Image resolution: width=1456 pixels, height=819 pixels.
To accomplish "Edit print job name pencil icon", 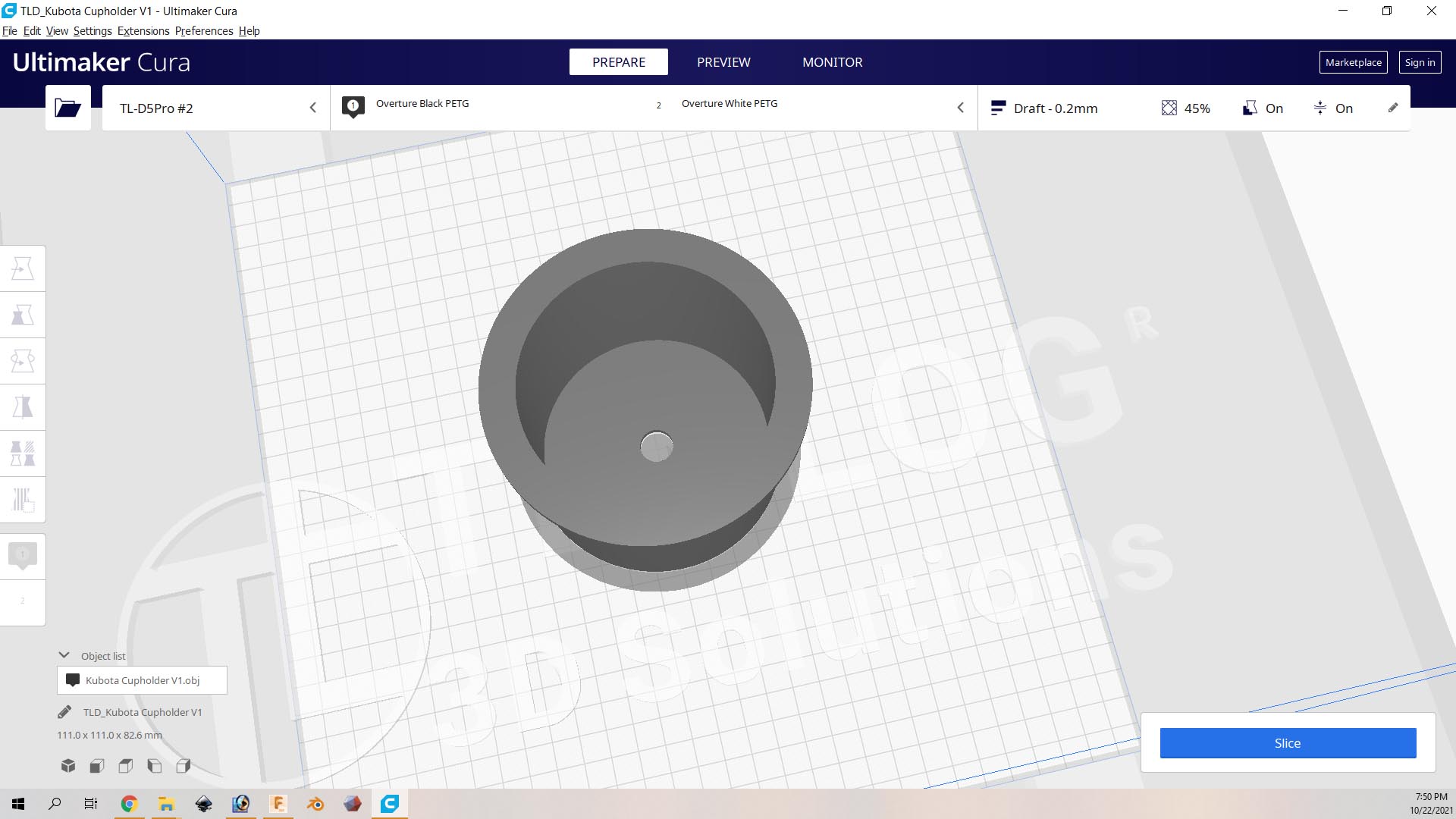I will 64,712.
